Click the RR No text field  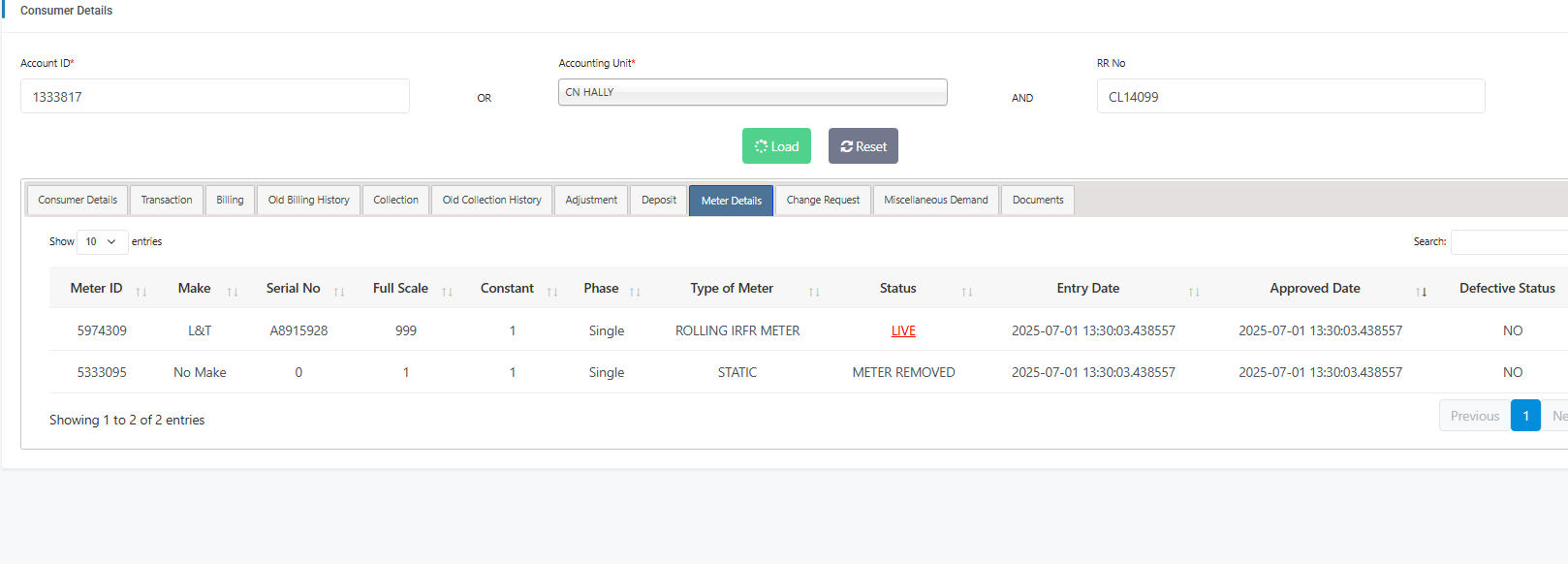(x=1290, y=97)
